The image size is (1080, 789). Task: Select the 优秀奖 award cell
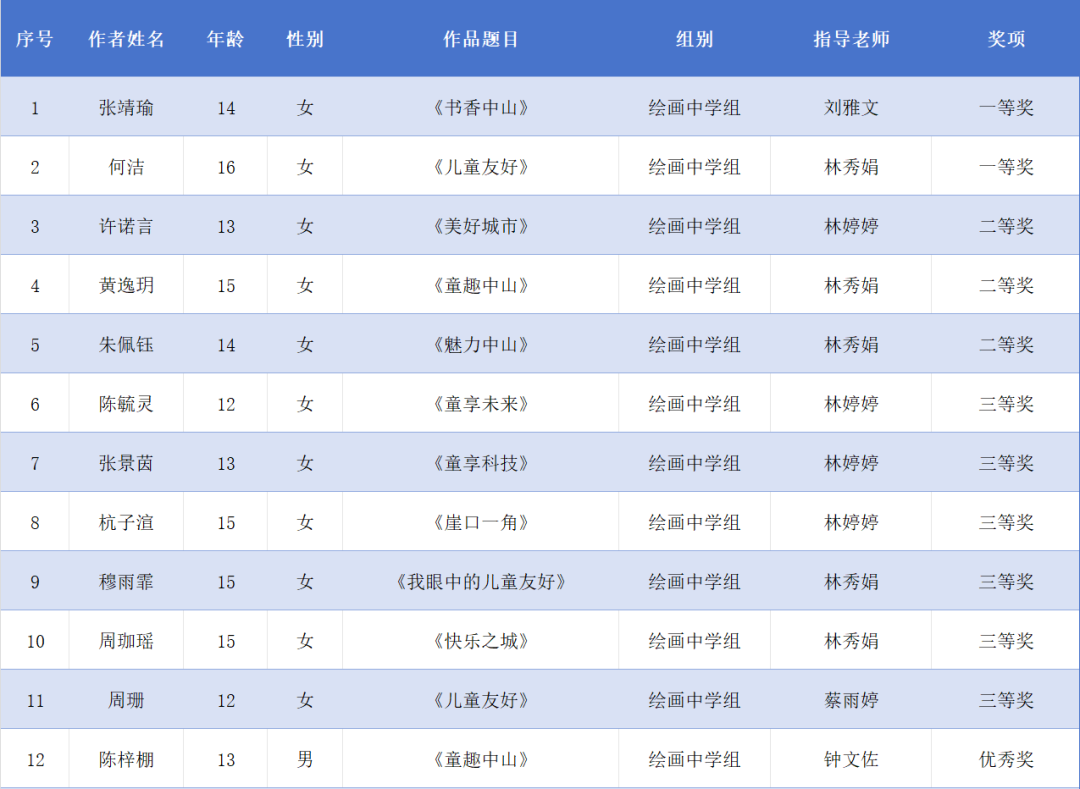pyautogui.click(x=1006, y=760)
